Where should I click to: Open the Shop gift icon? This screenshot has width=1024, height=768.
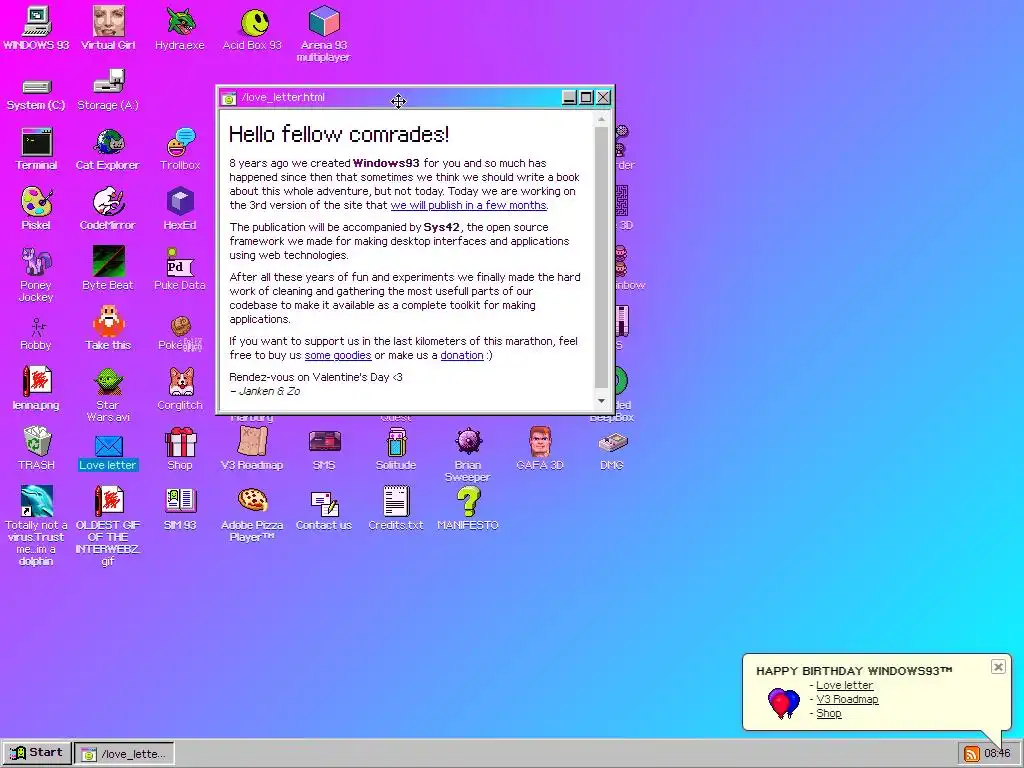click(180, 449)
